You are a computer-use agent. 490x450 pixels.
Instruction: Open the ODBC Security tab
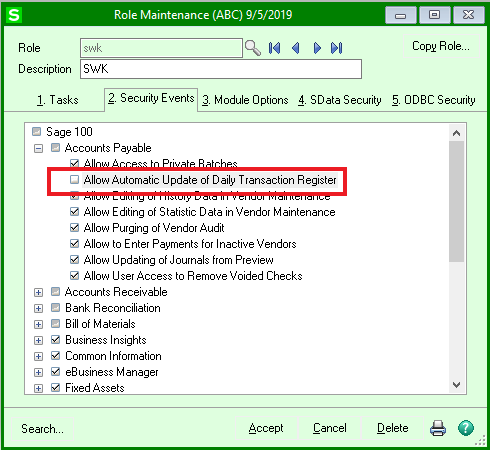click(434, 100)
